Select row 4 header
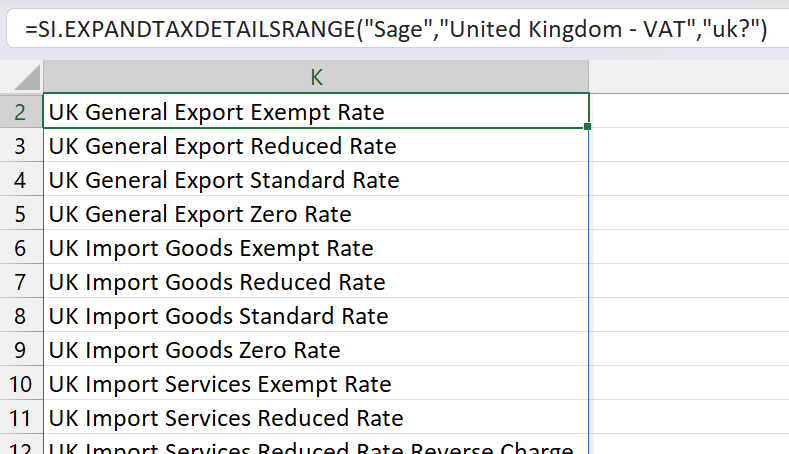The height and width of the screenshot is (454, 789). [x=21, y=180]
